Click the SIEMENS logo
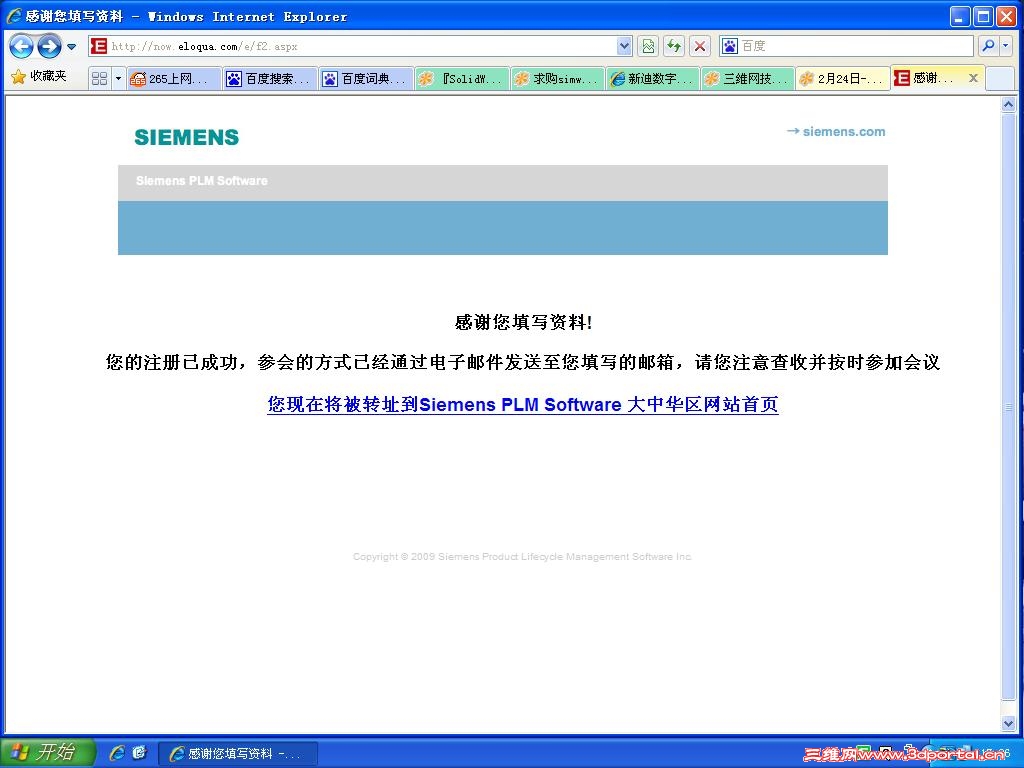Image resolution: width=1024 pixels, height=768 pixels. [x=187, y=137]
